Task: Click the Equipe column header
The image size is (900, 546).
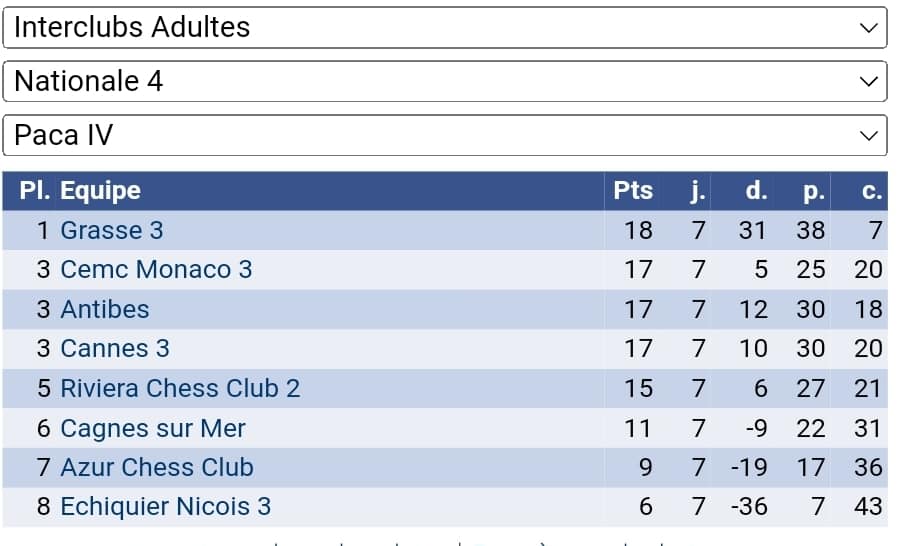Action: (x=100, y=190)
